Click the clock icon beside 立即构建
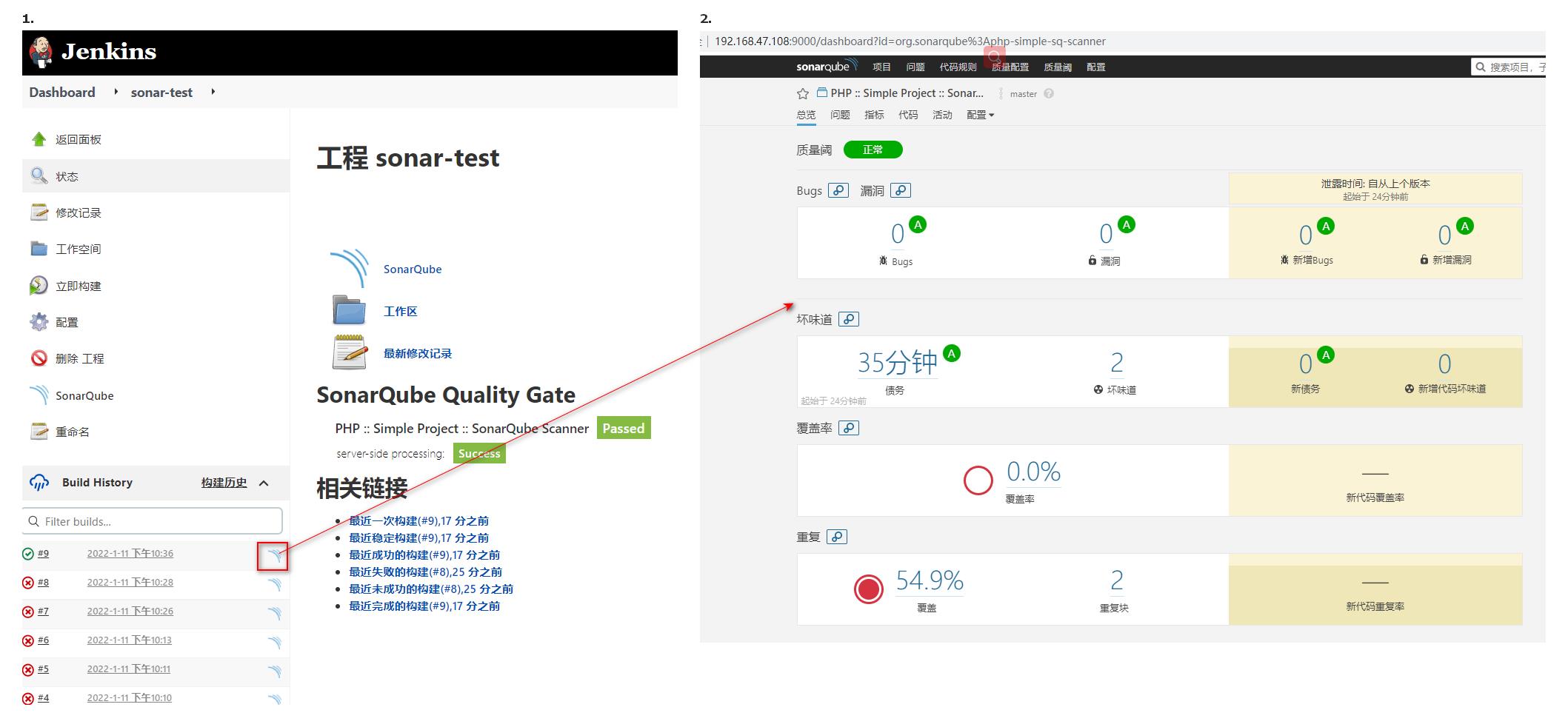This screenshot has height=727, width=1568. click(39, 286)
